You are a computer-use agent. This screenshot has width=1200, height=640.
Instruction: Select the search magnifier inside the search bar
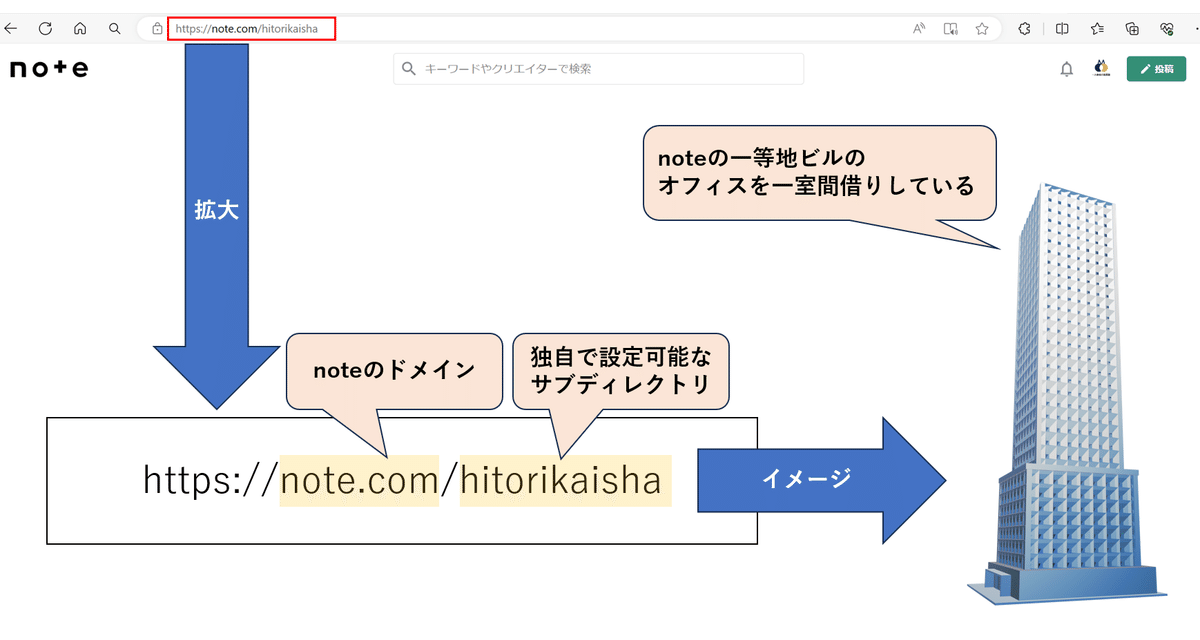[x=409, y=68]
